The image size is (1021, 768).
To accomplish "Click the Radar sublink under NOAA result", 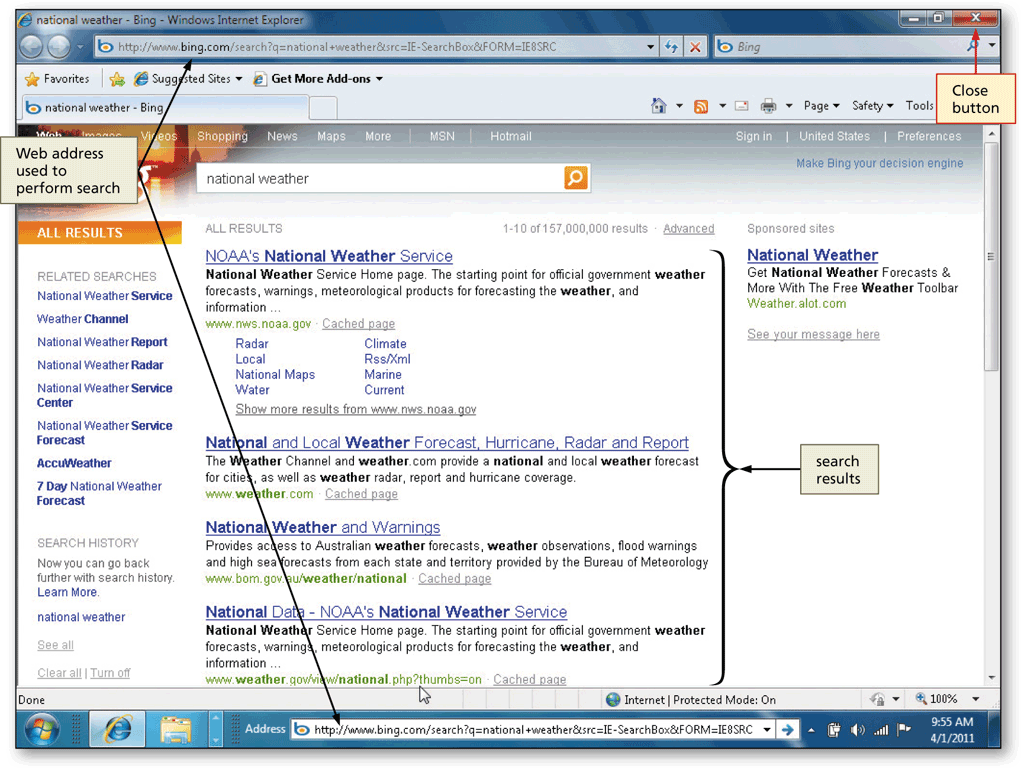I will pyautogui.click(x=252, y=343).
